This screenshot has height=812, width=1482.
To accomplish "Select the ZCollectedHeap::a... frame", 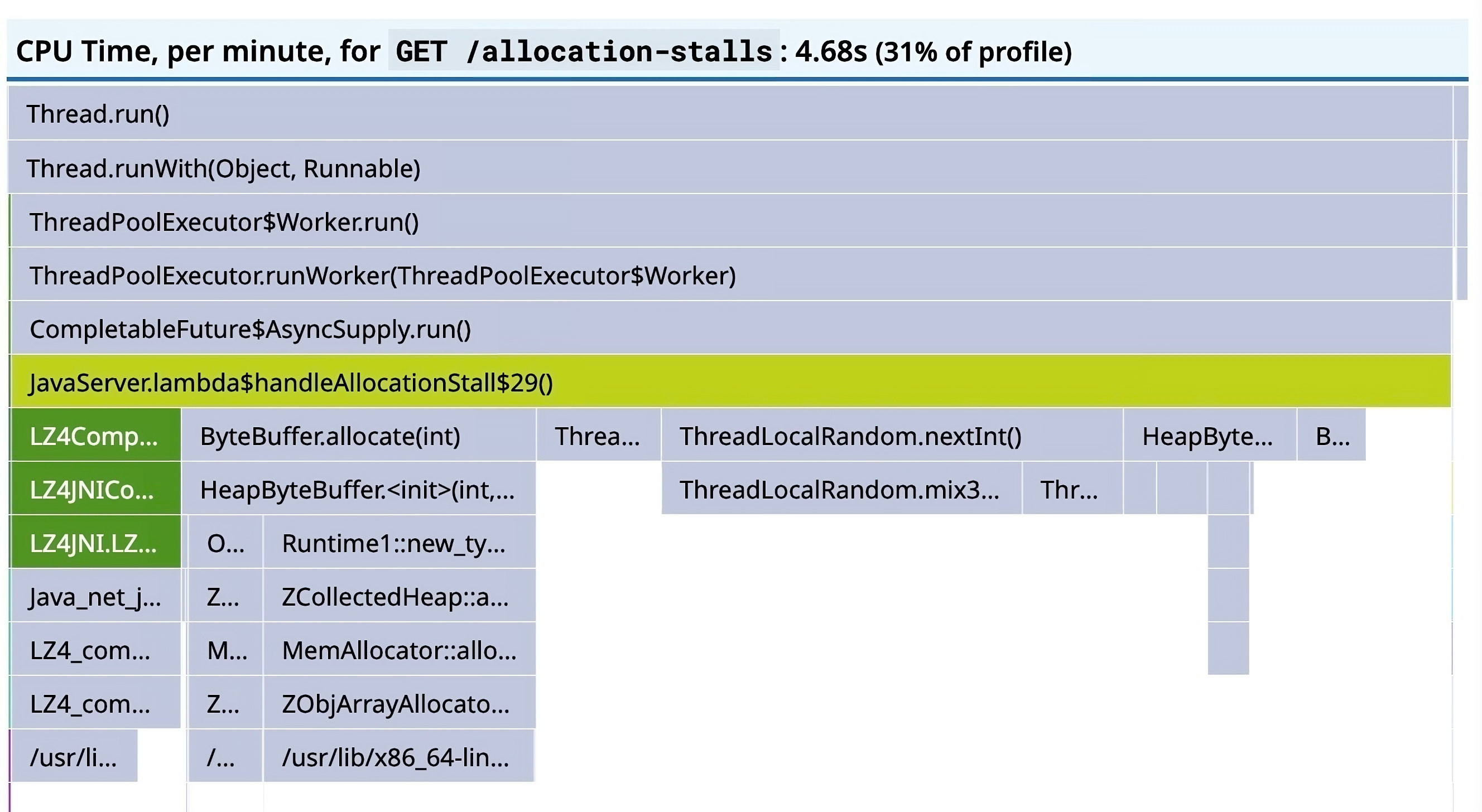I will point(397,597).
